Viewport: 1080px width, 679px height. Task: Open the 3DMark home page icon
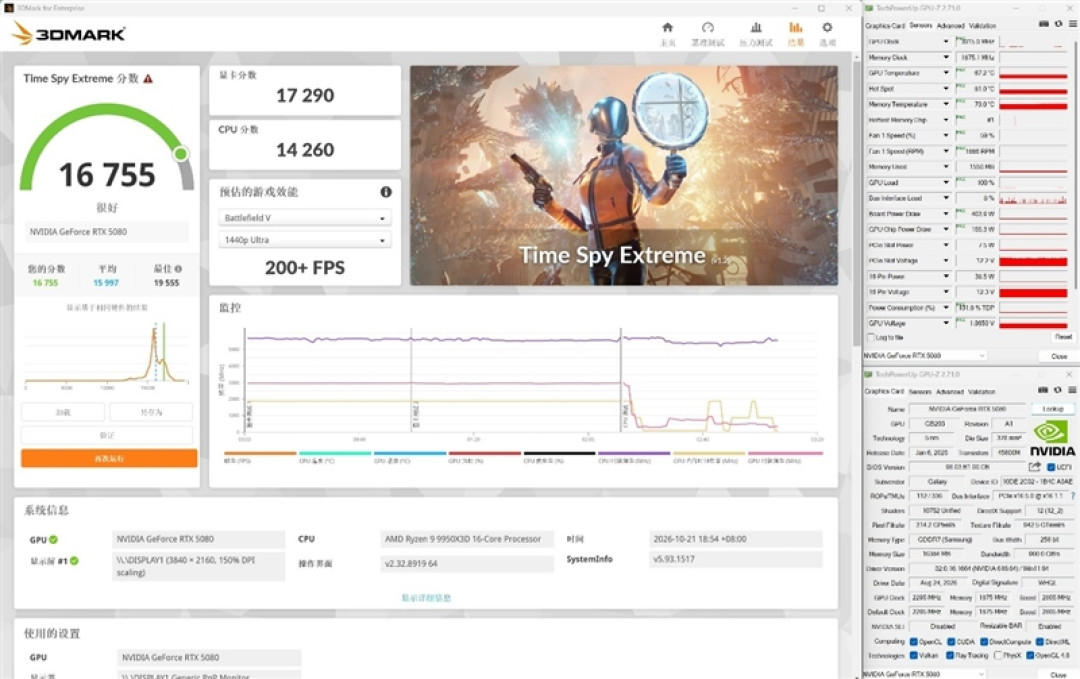[x=667, y=28]
